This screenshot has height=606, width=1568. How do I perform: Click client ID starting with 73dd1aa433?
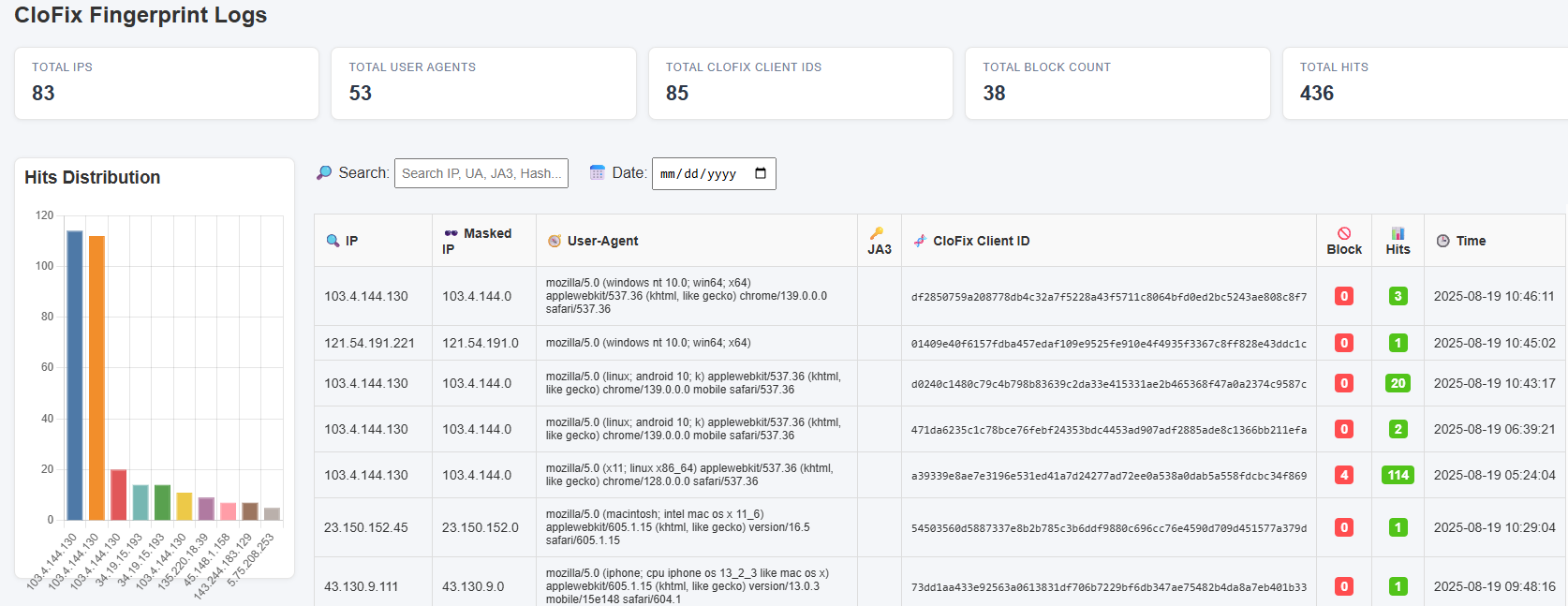(x=1109, y=587)
